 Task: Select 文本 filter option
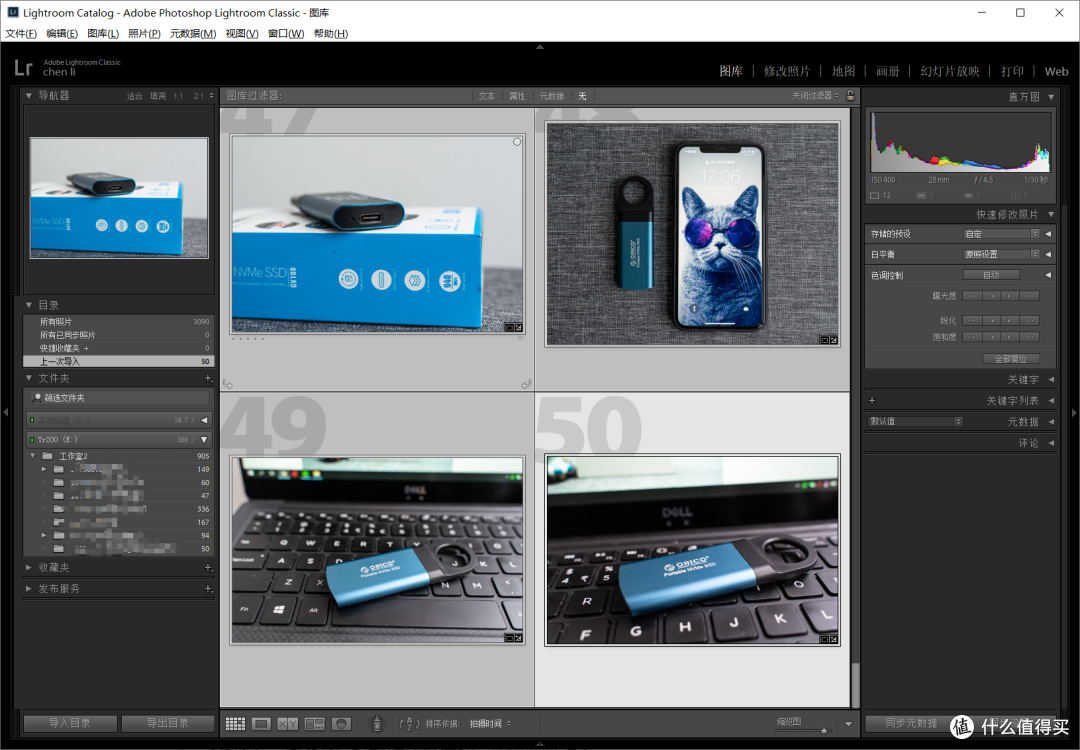point(487,96)
